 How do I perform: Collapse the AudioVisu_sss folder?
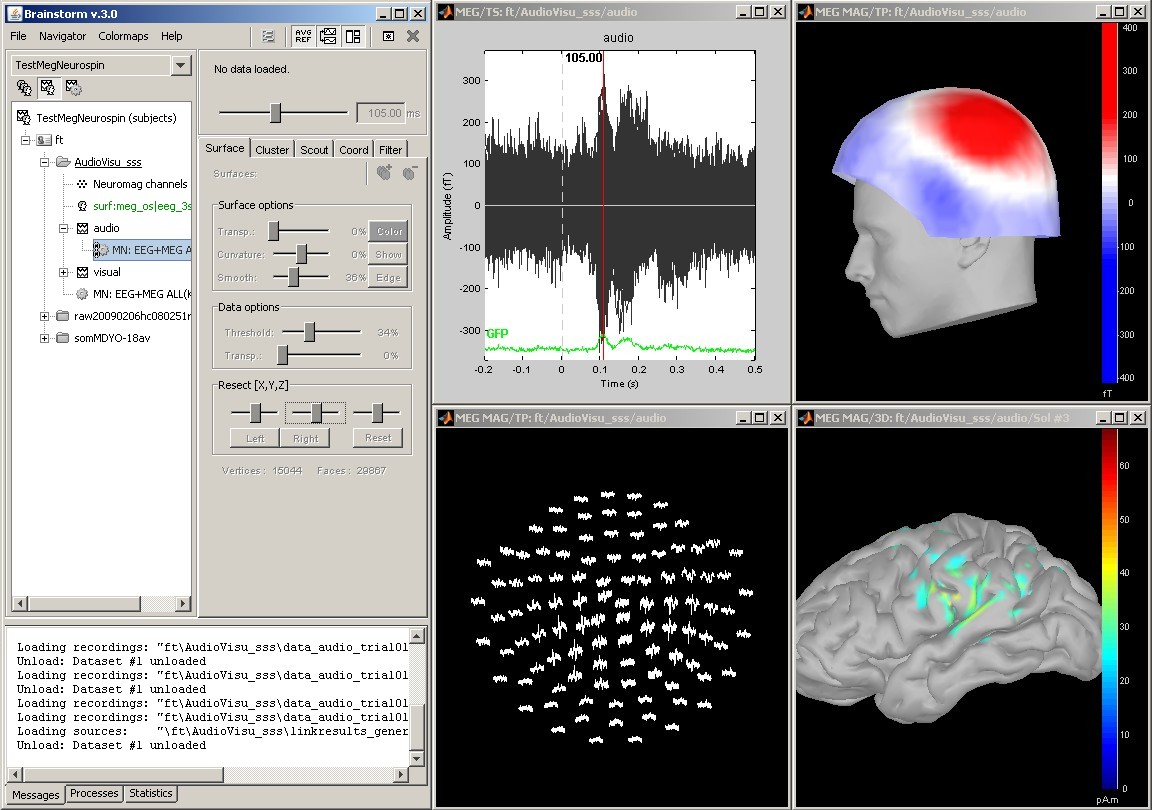(x=44, y=162)
